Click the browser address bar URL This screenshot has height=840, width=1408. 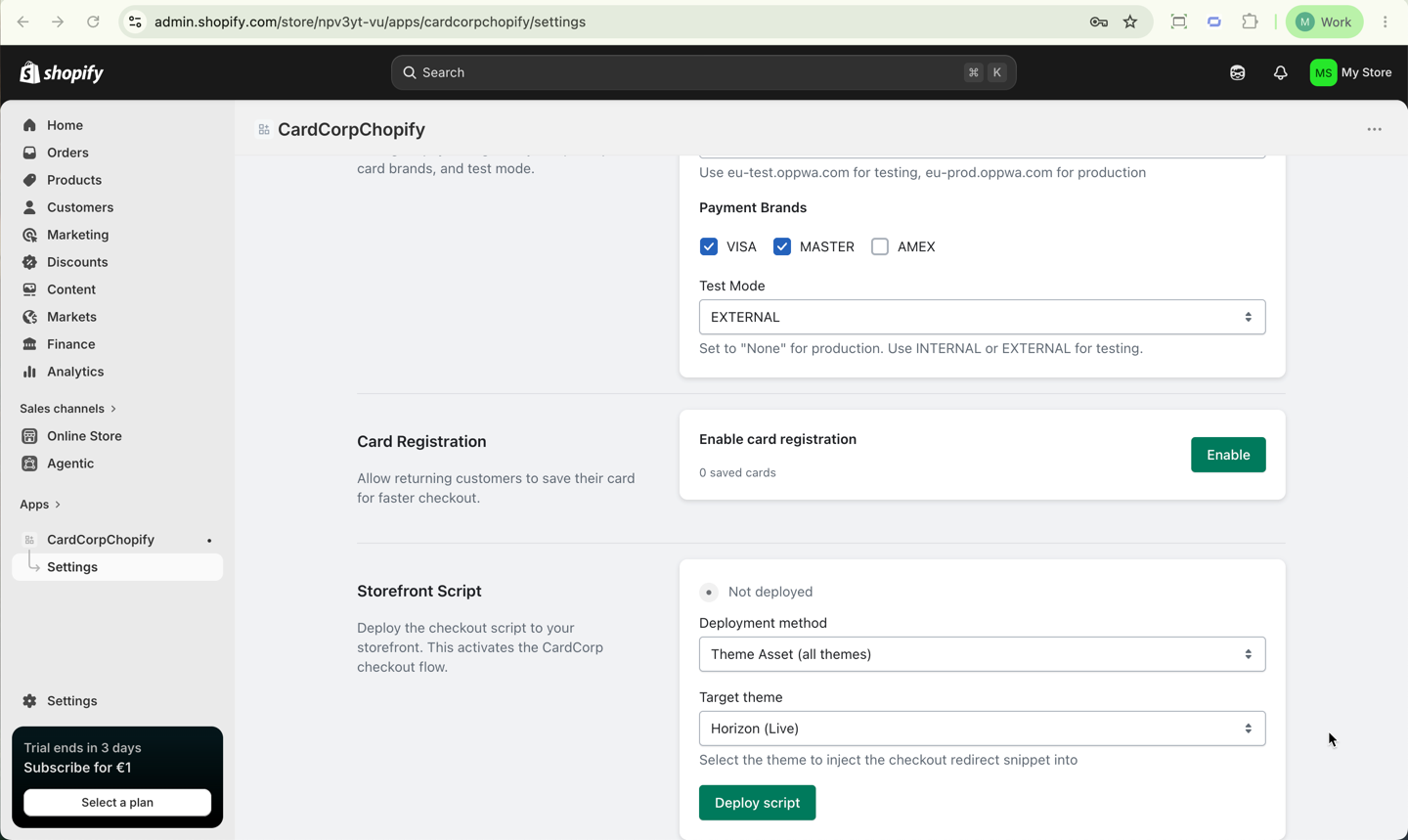point(370,22)
